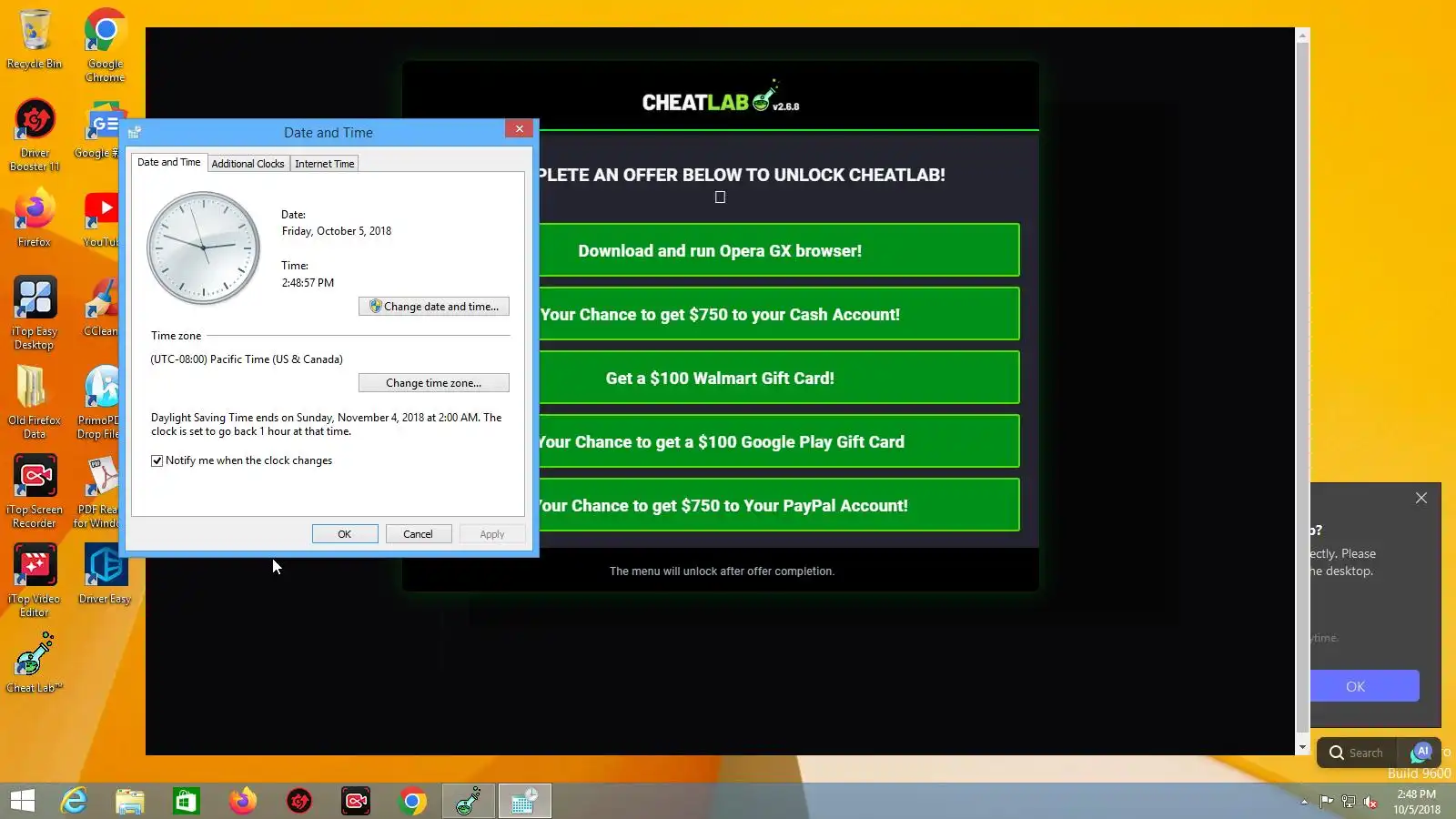
Task: Click the analog clock face
Action: (204, 248)
